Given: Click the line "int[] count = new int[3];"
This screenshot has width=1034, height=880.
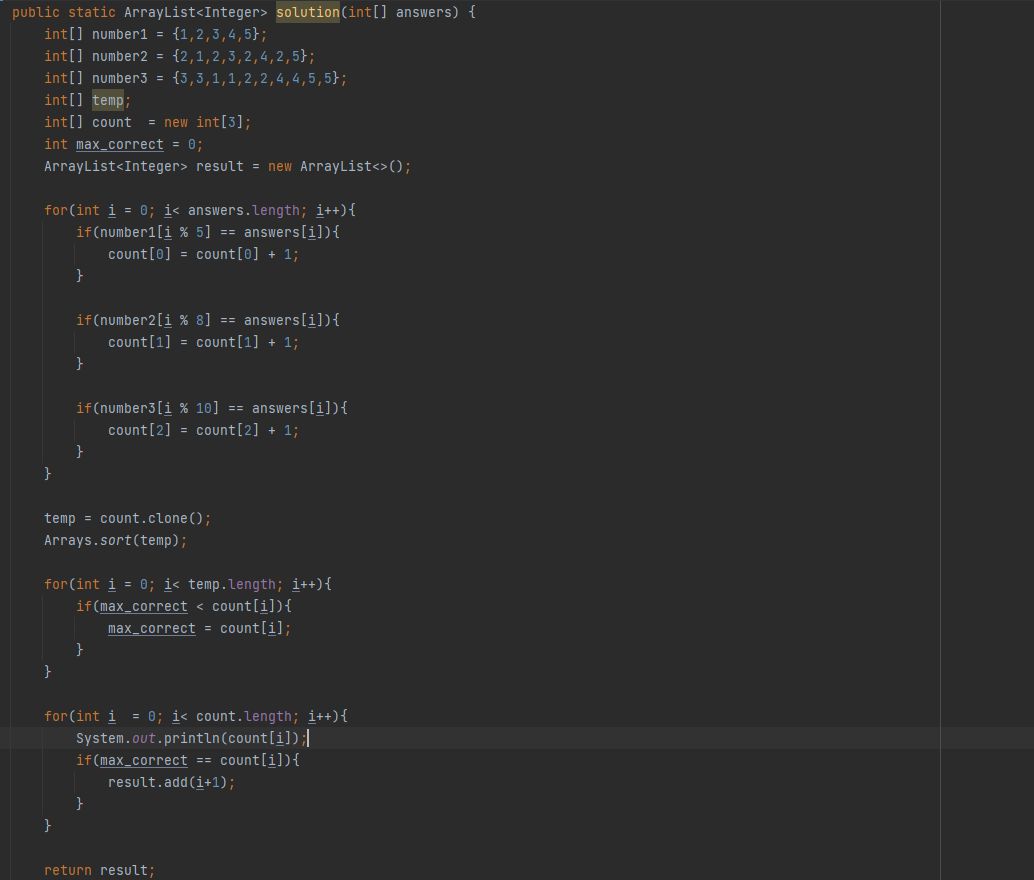Looking at the screenshot, I should tap(148, 122).
